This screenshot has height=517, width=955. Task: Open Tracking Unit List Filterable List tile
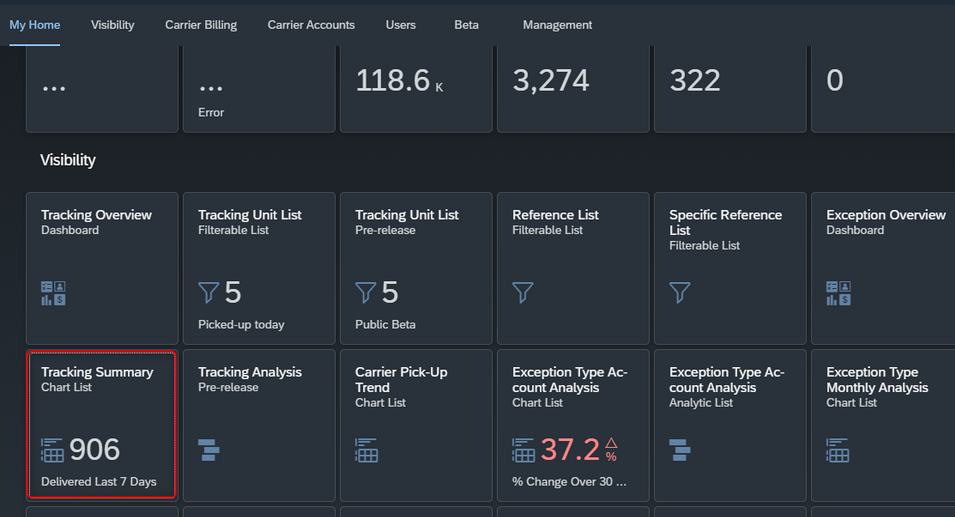(259, 269)
